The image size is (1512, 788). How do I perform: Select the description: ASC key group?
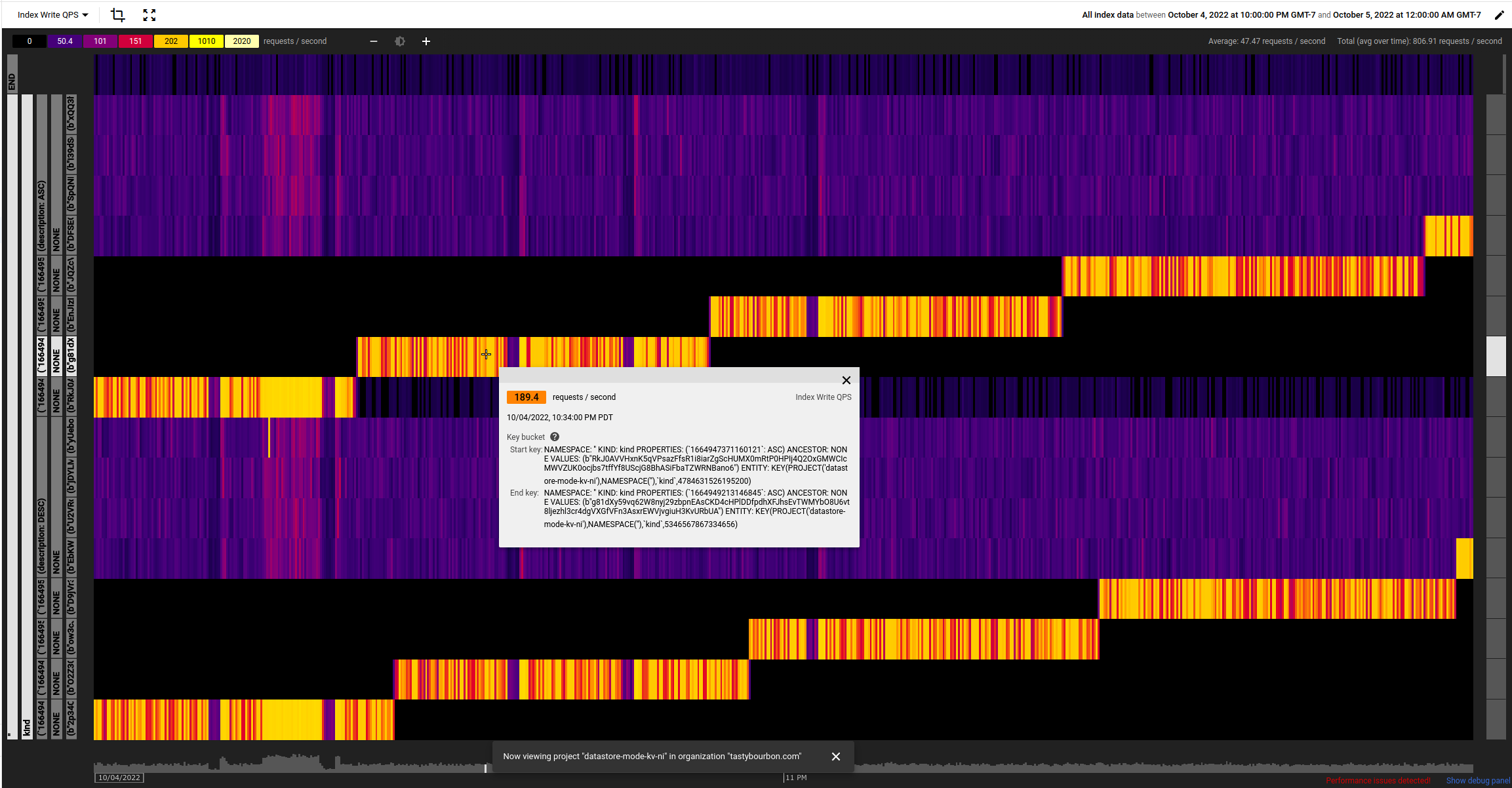(41, 216)
